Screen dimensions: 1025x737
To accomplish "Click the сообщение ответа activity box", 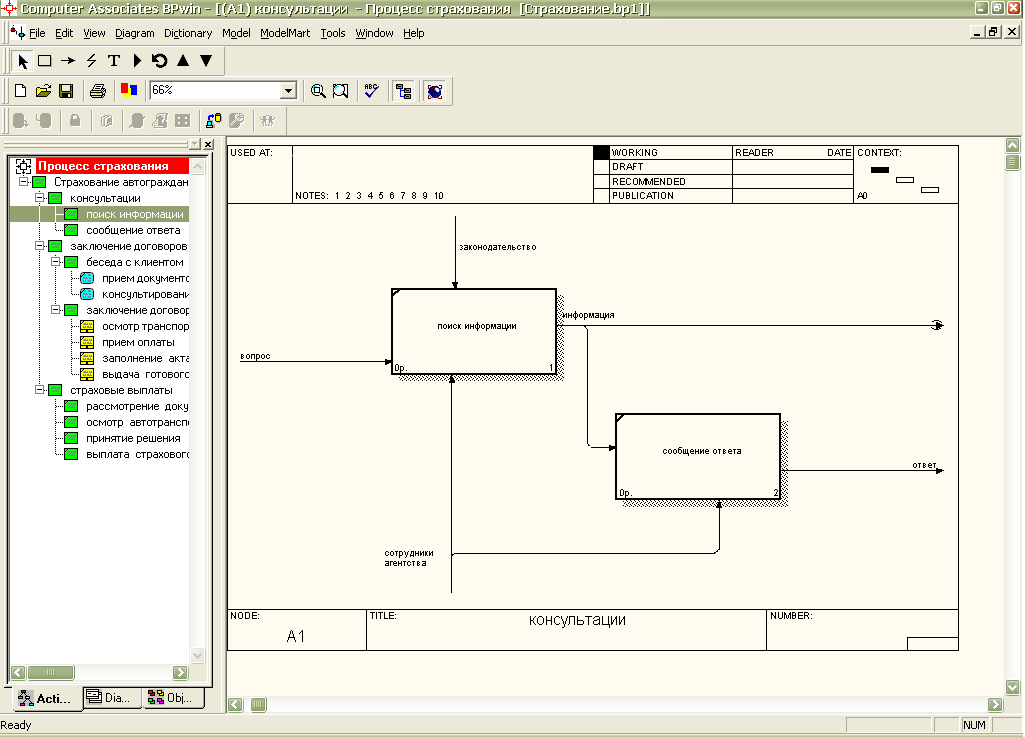I will pos(698,456).
